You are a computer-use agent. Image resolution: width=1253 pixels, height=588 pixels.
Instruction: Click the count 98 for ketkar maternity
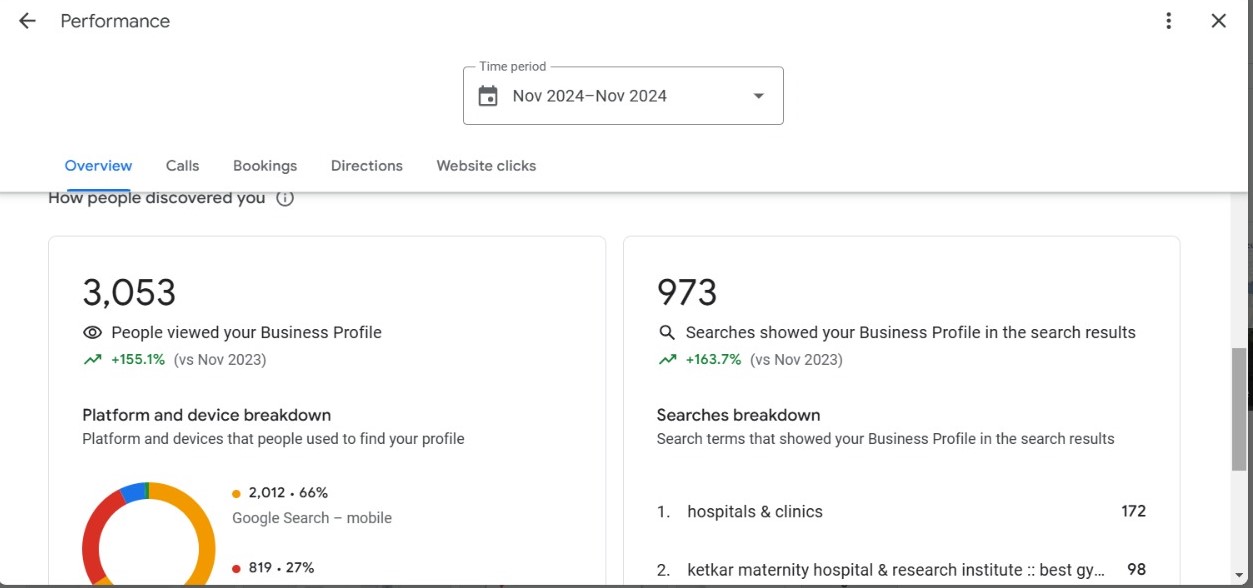(x=1136, y=570)
